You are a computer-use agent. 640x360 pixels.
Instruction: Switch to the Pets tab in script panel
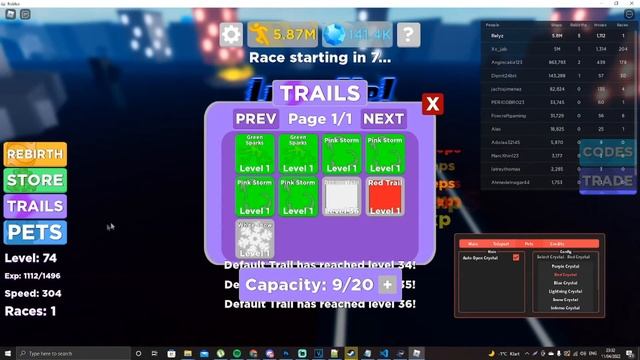click(x=529, y=244)
